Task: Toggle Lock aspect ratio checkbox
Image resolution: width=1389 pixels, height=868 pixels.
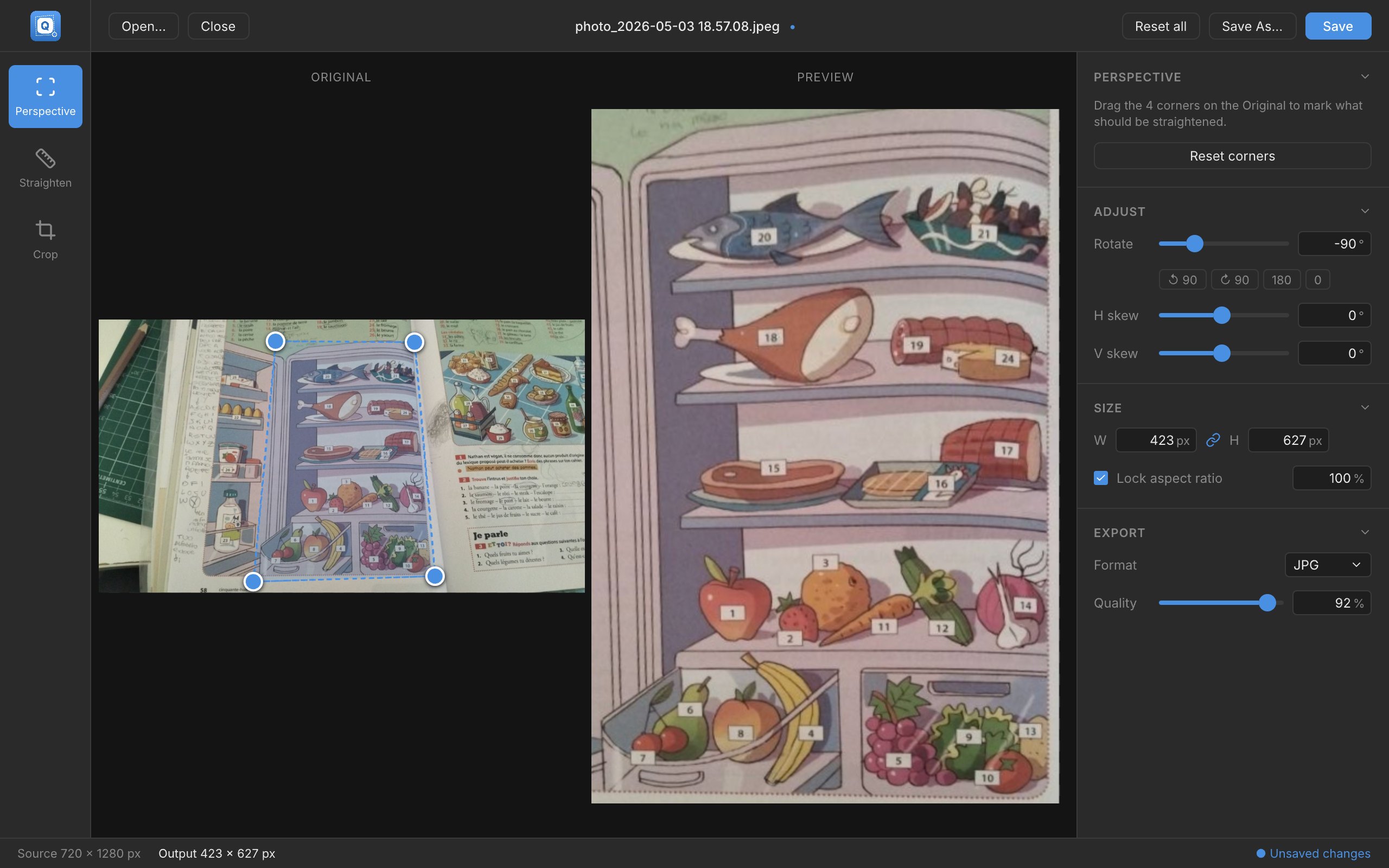Action: [x=1101, y=478]
